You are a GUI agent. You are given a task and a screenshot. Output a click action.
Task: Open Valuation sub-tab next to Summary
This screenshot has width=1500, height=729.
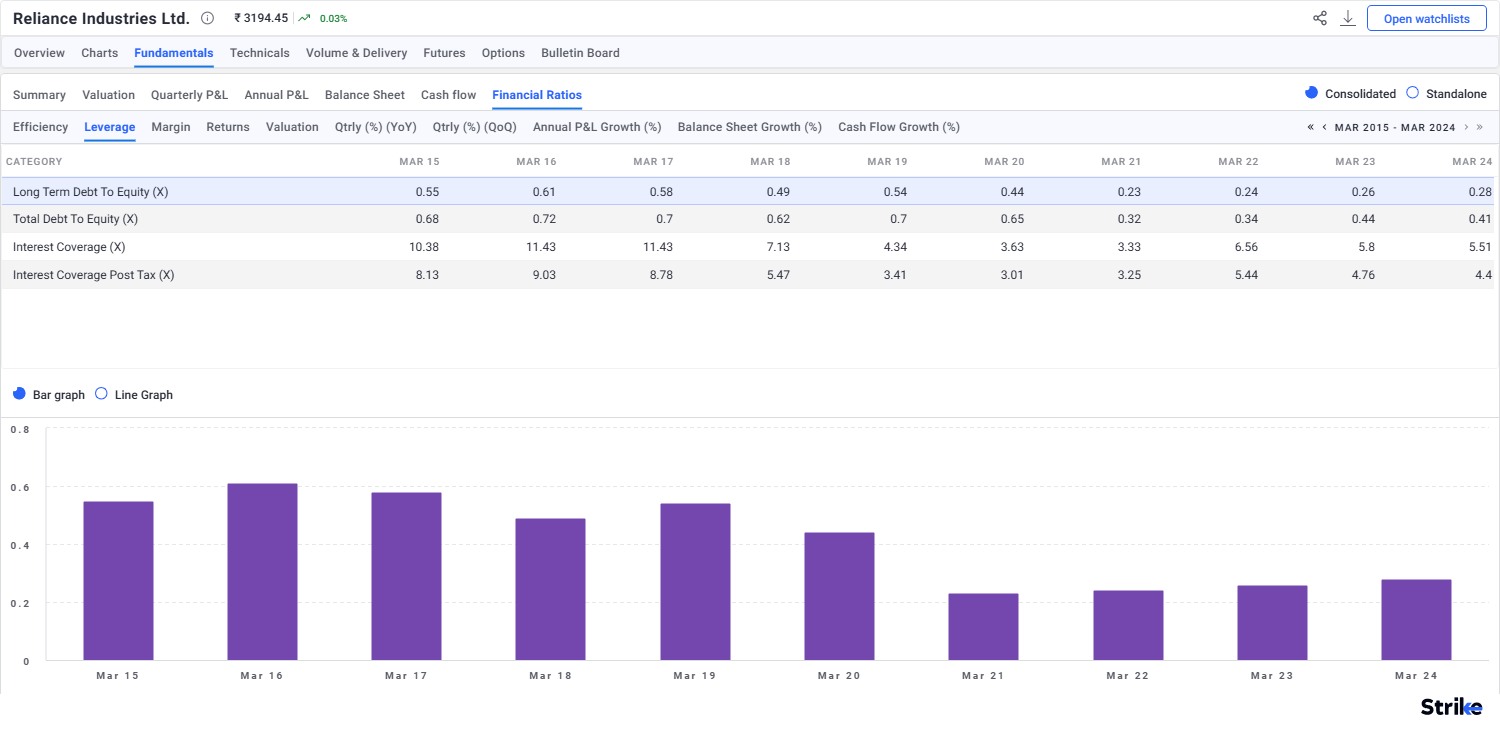[x=108, y=95]
